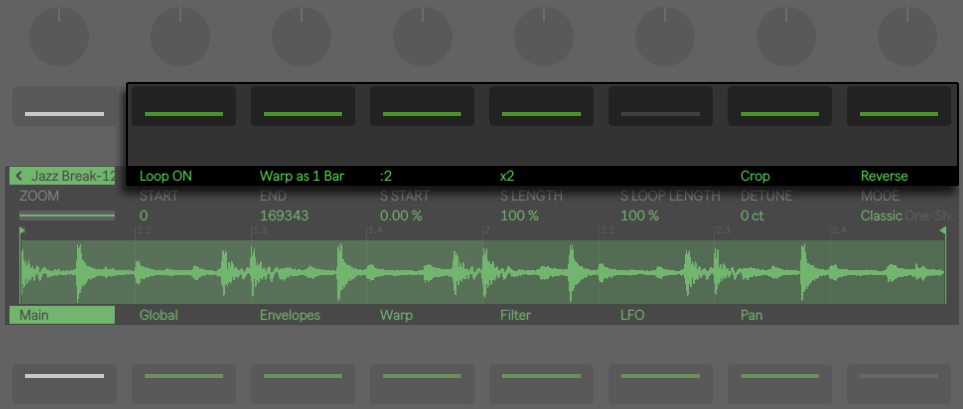Push the upper display button above Warp as 1 Bar
The image size is (963, 409).
pyautogui.click(x=303, y=106)
